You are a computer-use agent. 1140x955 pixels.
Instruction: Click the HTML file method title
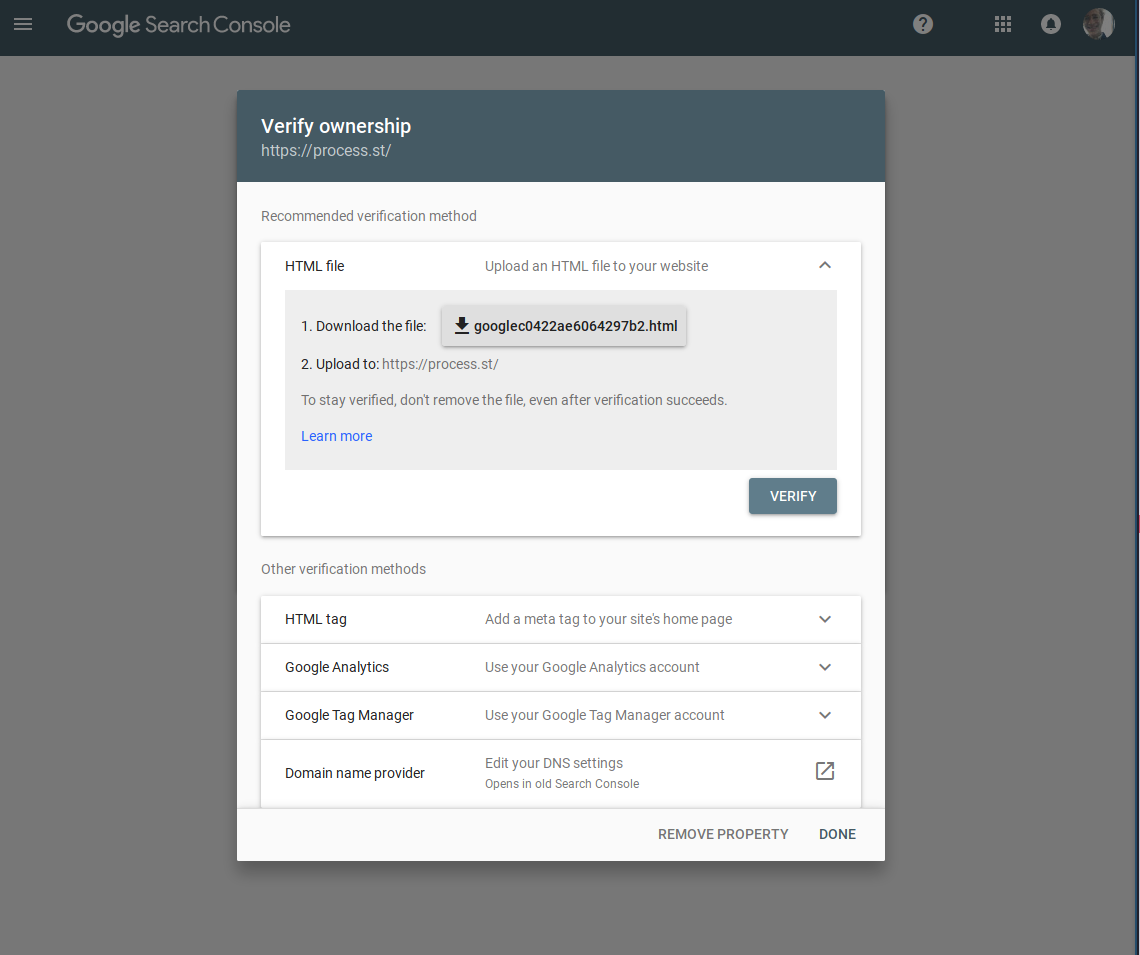click(x=315, y=266)
